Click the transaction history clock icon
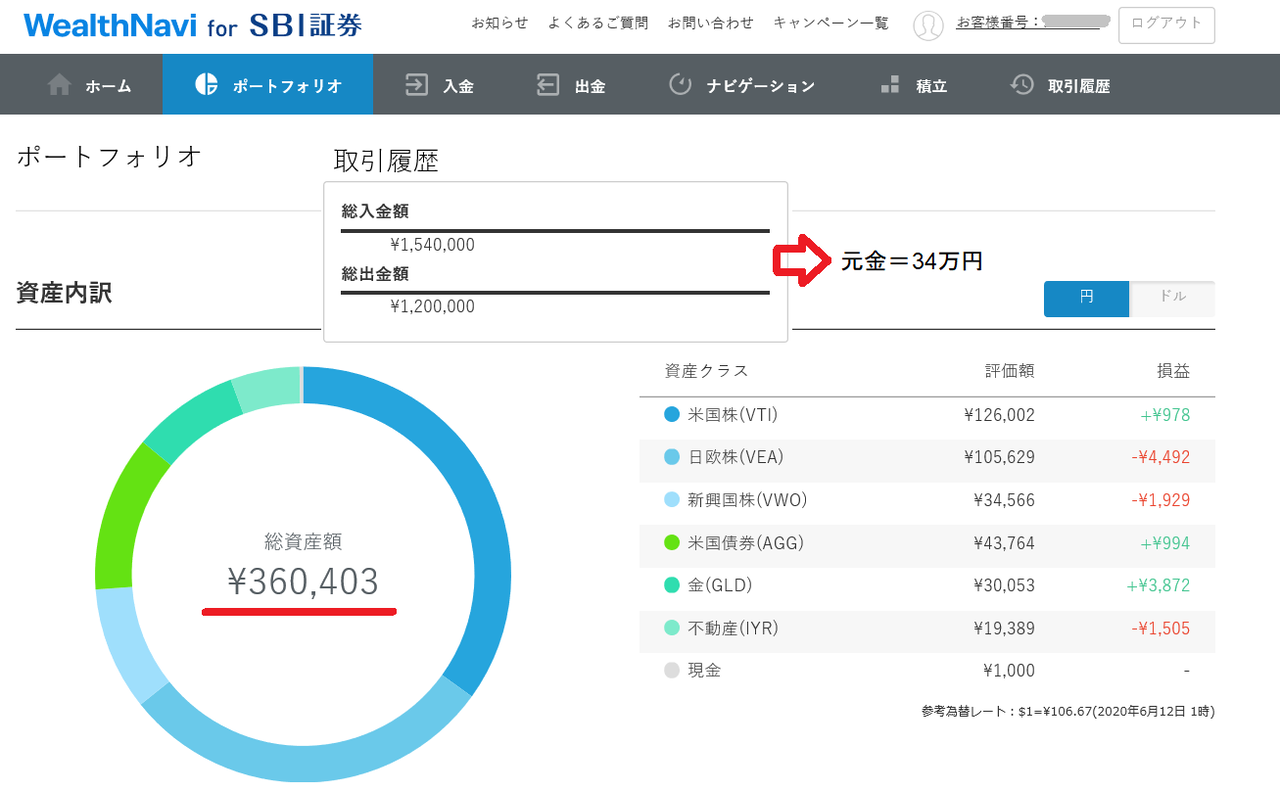The image size is (1280, 792). 1021,85
